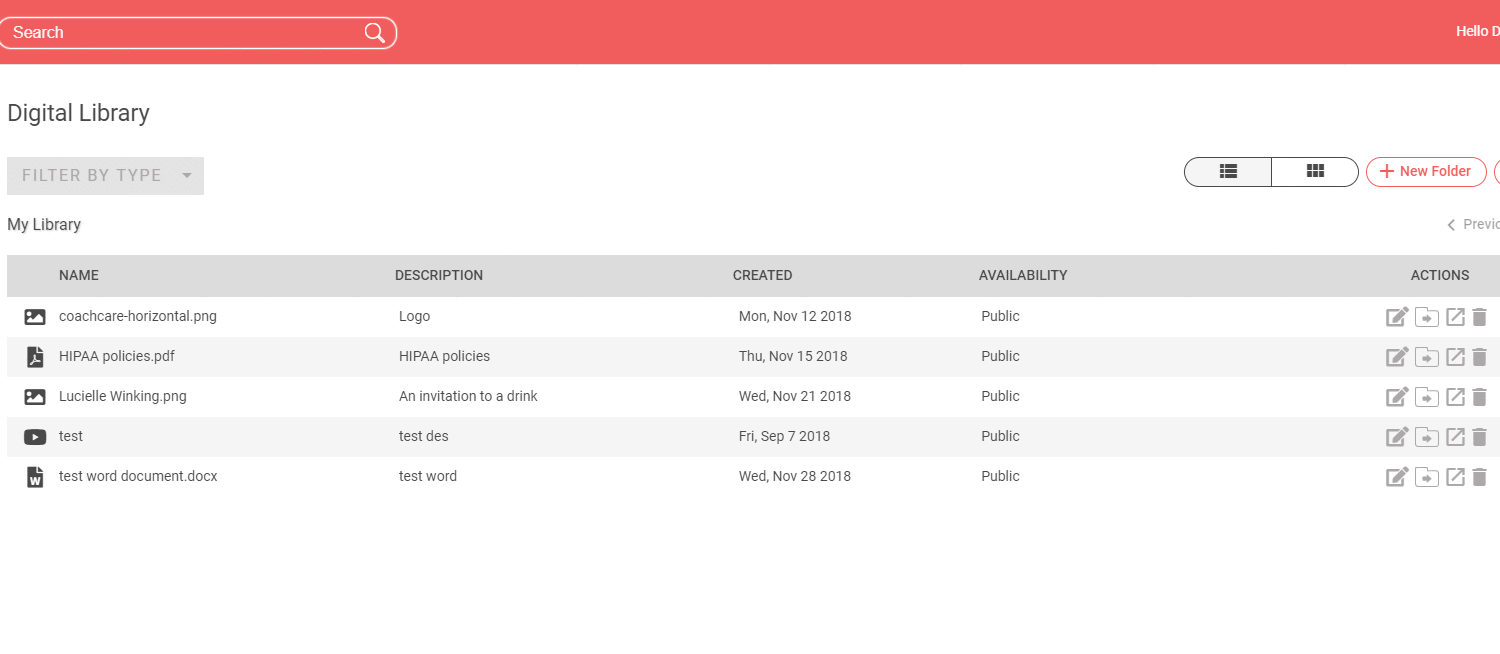Select the Lucielle Winking.png image icon
This screenshot has height=654, width=1500.
coord(35,397)
